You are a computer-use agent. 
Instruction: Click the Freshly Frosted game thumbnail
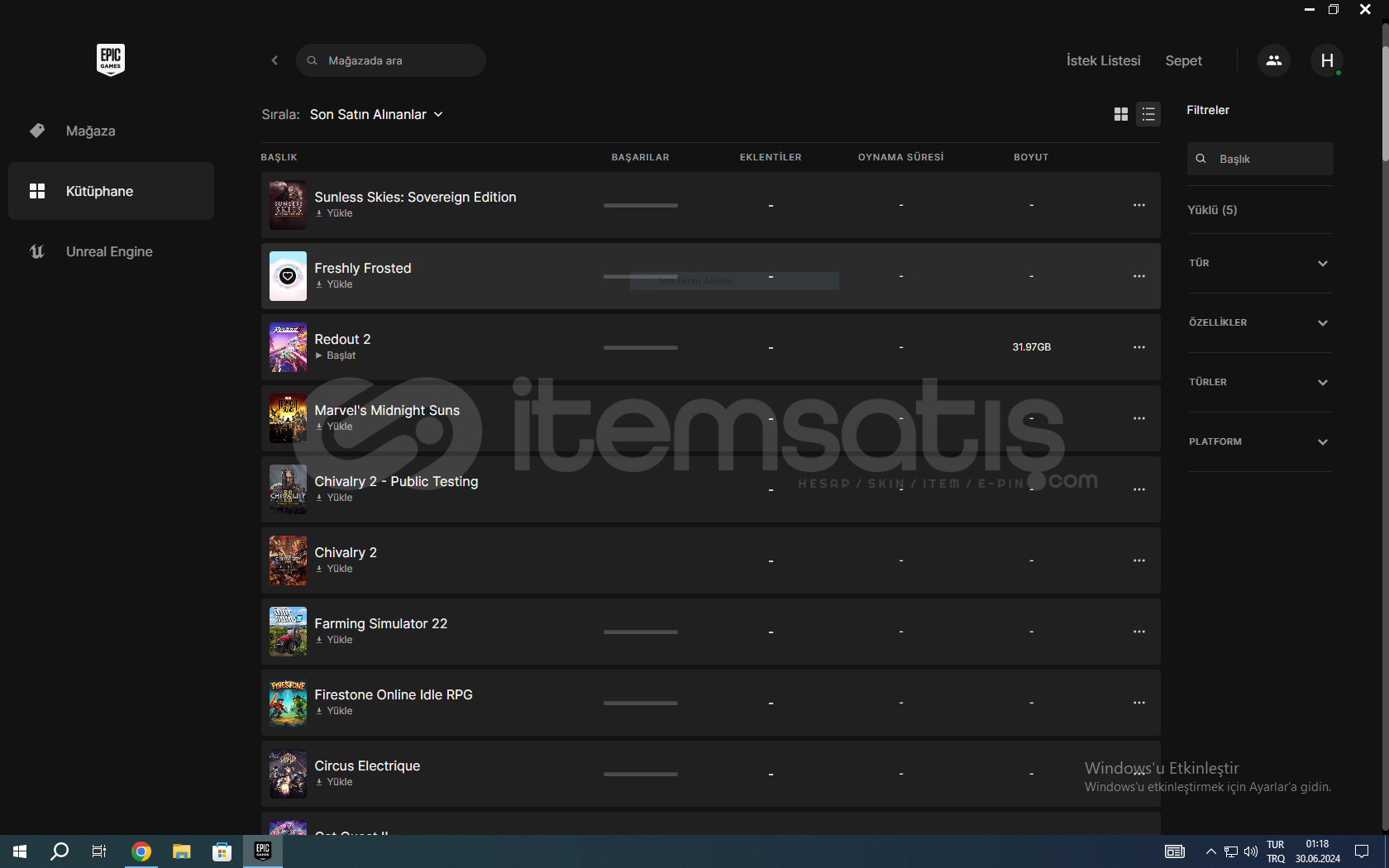(288, 276)
